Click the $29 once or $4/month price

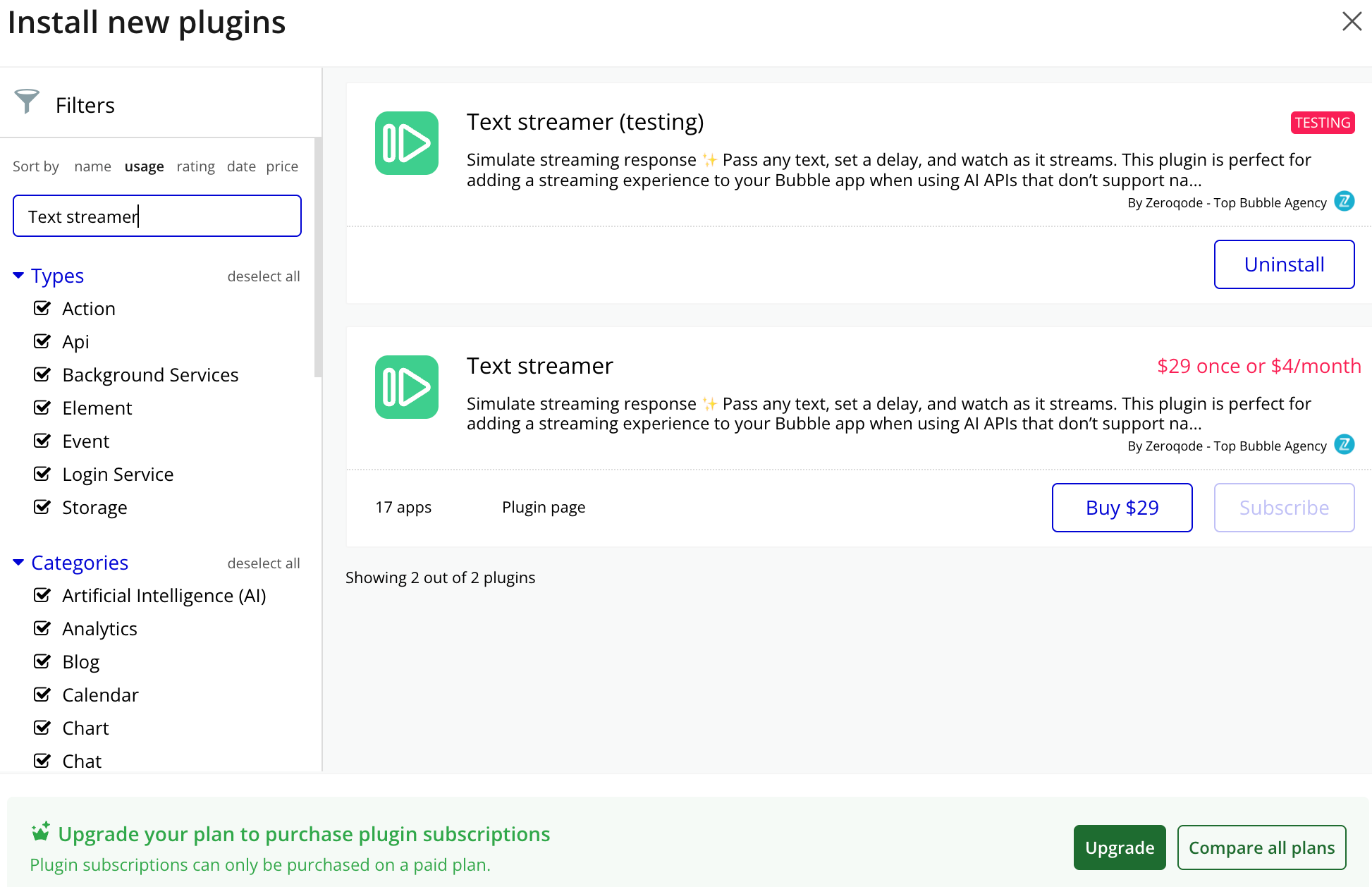(x=1259, y=366)
